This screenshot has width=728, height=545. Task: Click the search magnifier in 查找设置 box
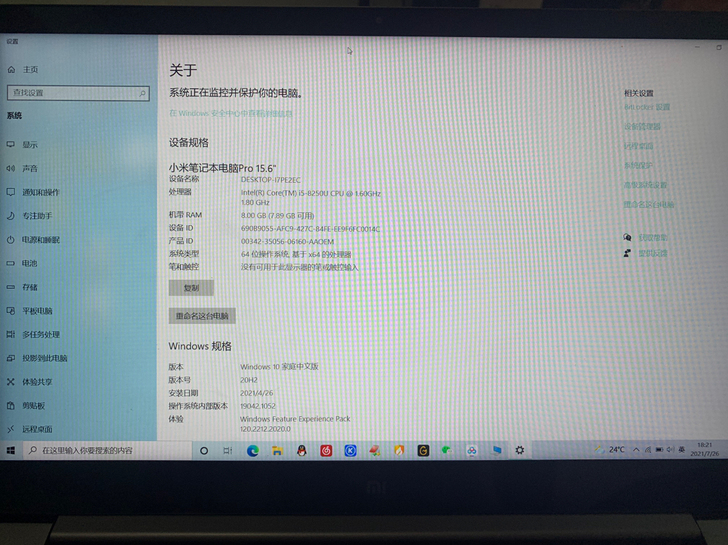click(x=142, y=93)
